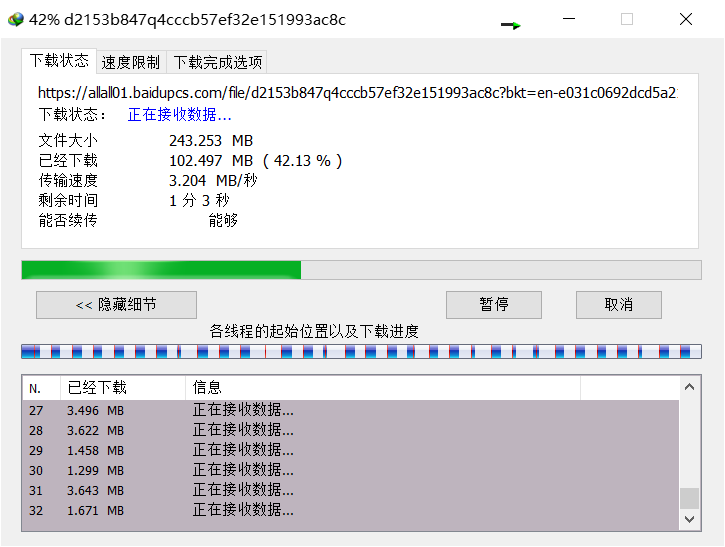Click the resume capability value 能够
This screenshot has height=547, width=725.
223,221
